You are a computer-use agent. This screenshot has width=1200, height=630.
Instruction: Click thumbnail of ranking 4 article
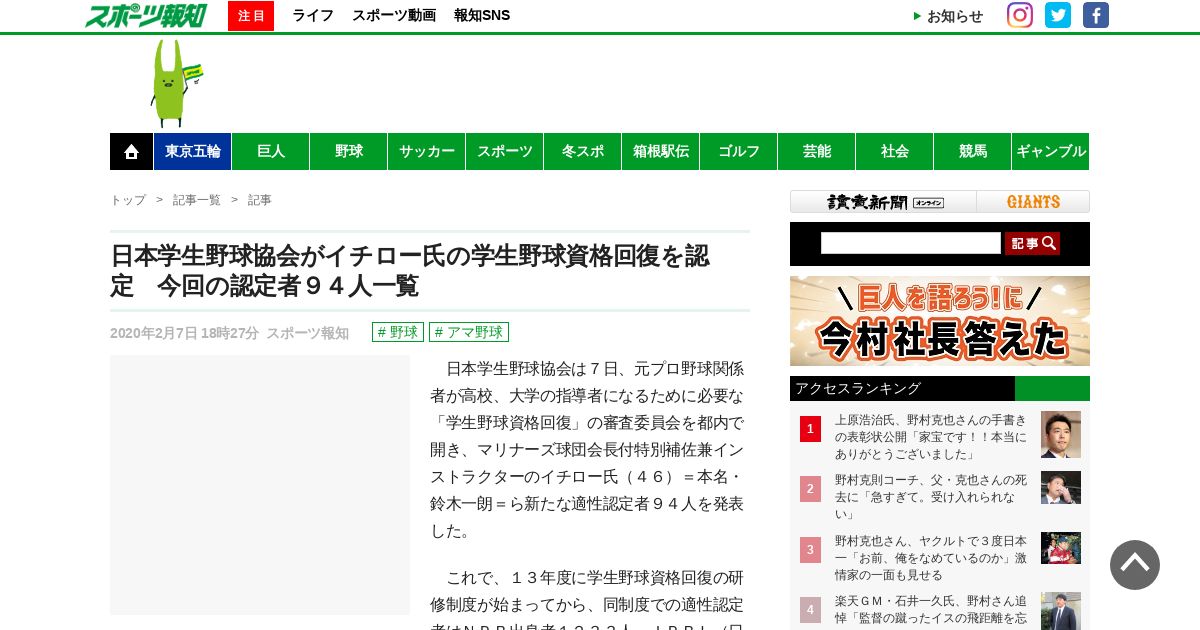[1061, 611]
